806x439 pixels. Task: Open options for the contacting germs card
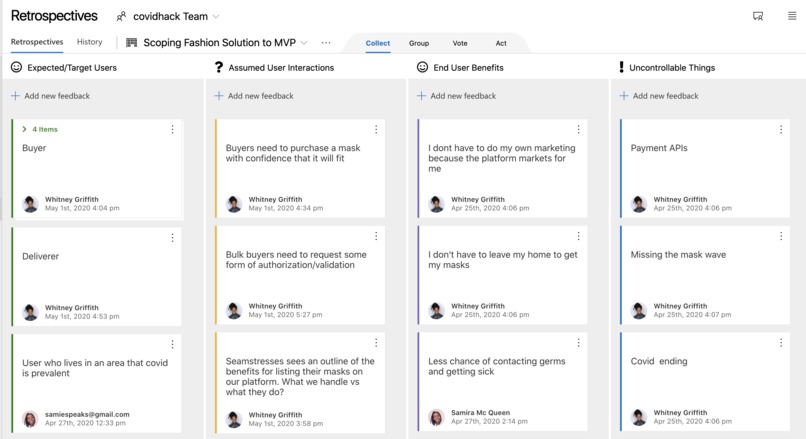578,342
